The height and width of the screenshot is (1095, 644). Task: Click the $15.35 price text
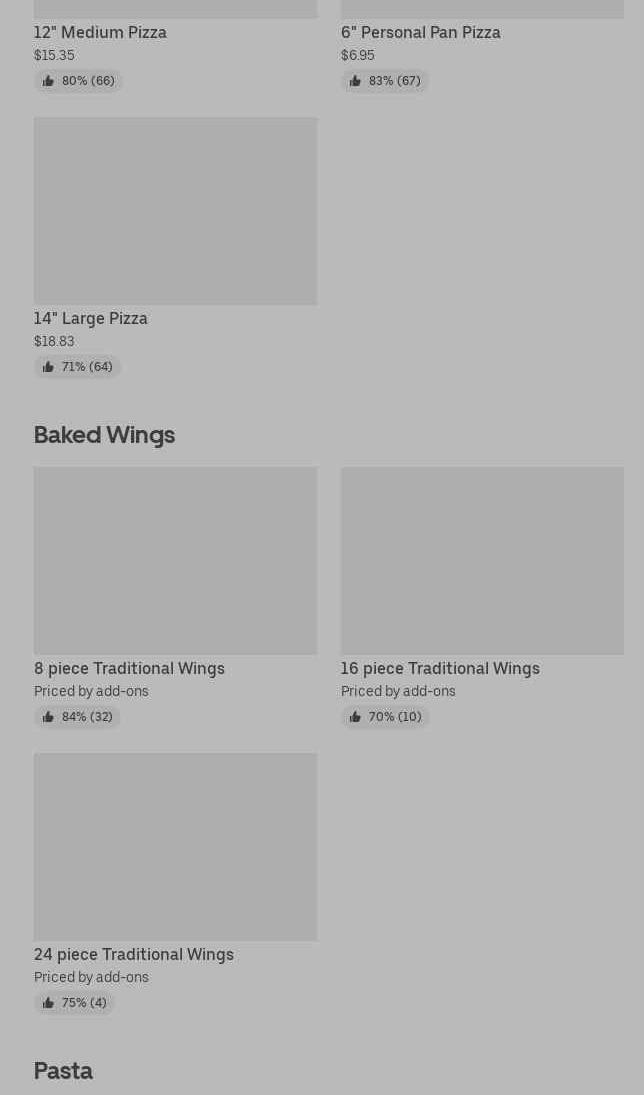pyautogui.click(x=54, y=55)
